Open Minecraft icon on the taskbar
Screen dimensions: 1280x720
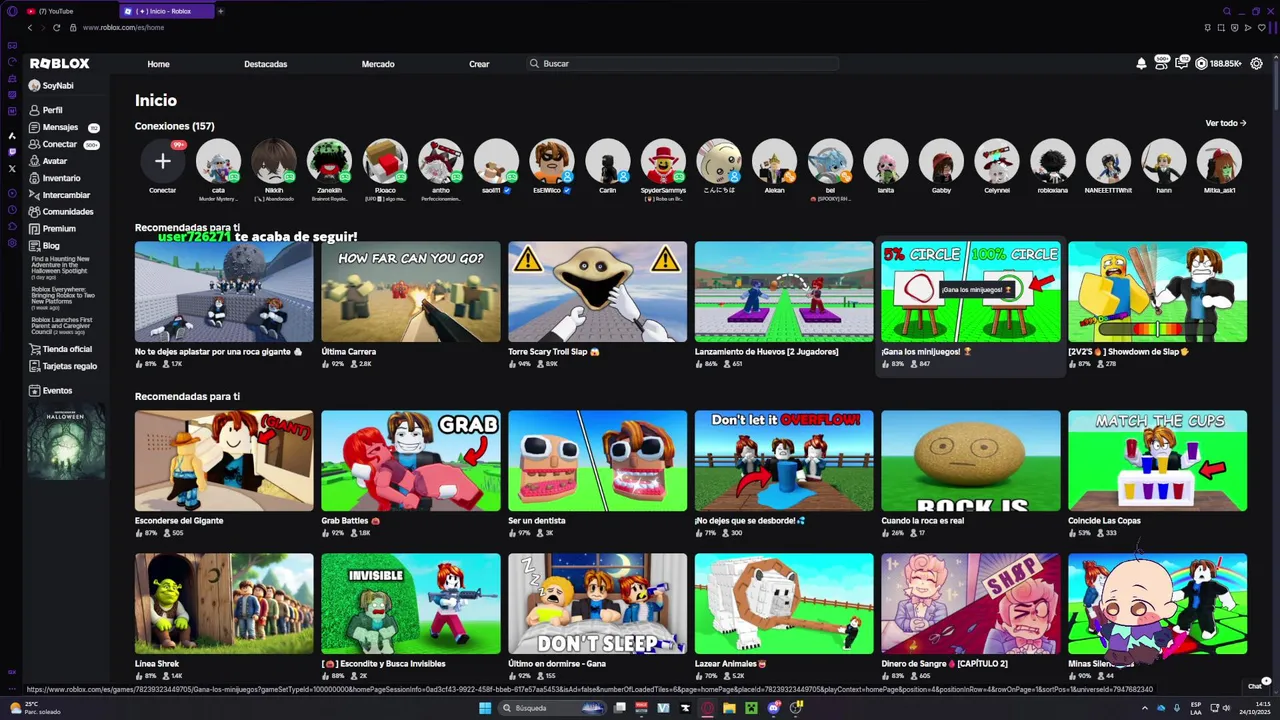click(751, 708)
